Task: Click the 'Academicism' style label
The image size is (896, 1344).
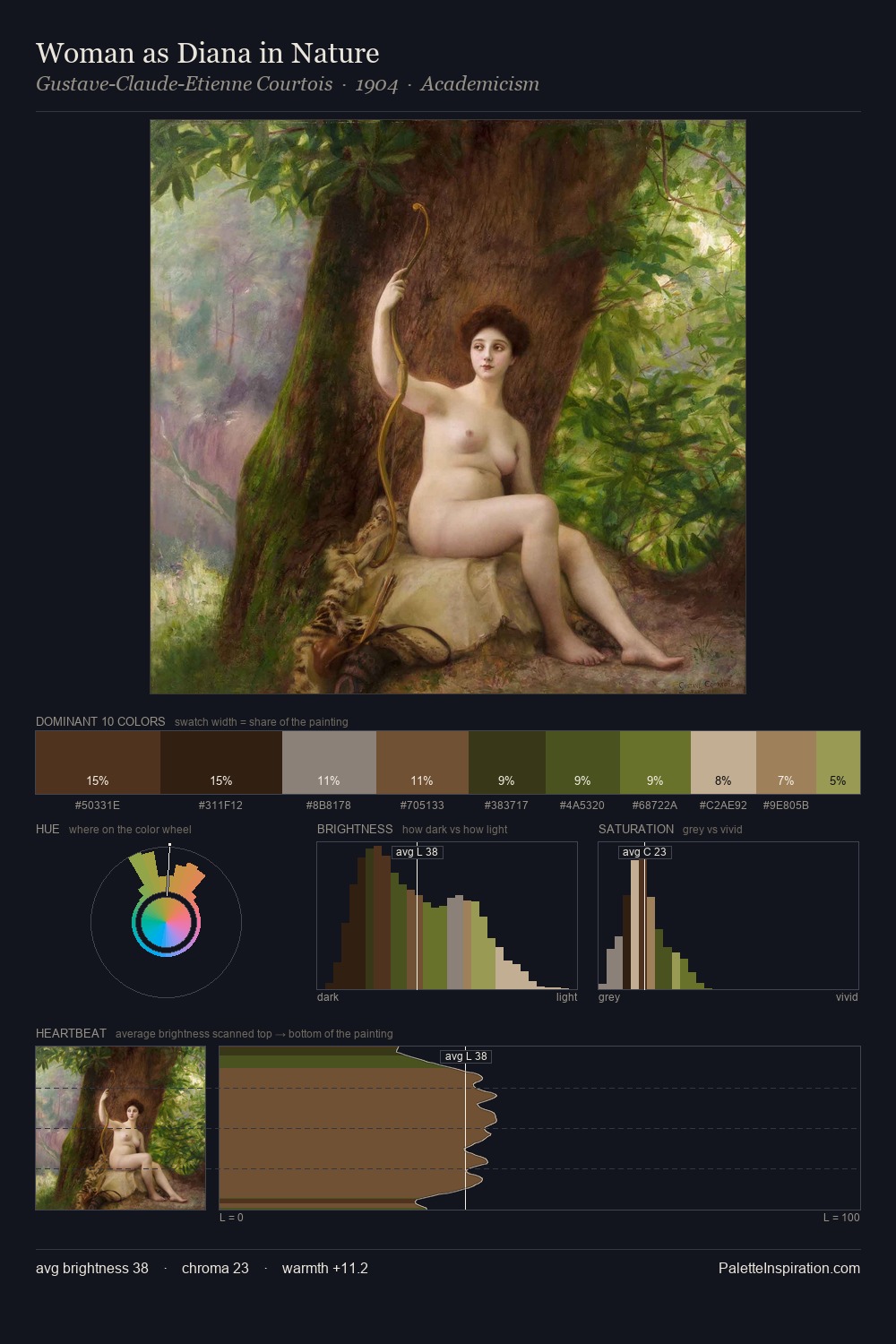Action: tap(480, 84)
